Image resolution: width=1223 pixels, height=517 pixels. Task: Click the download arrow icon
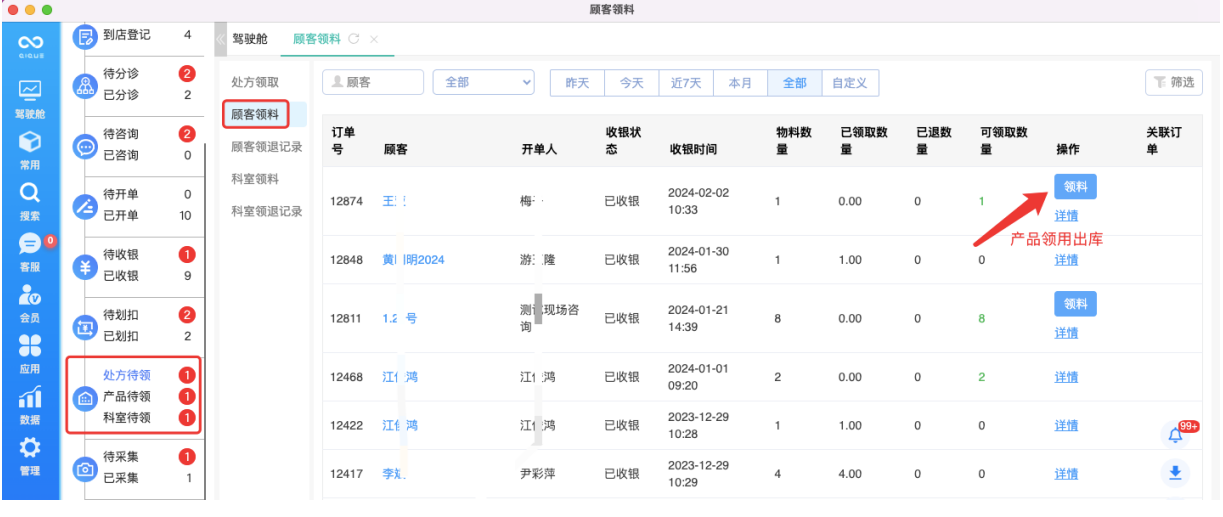(1176, 473)
